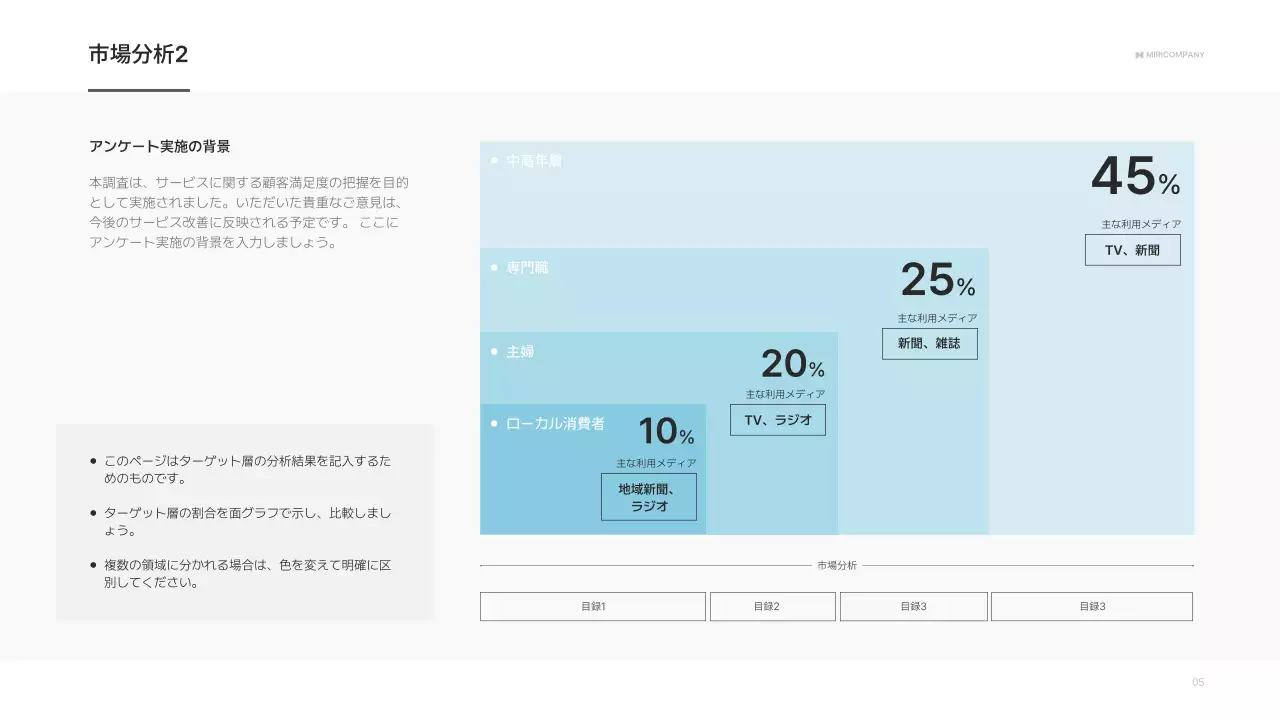Select the 中高年層 bullet marker
This screenshot has width=1280, height=720.
(x=494, y=160)
